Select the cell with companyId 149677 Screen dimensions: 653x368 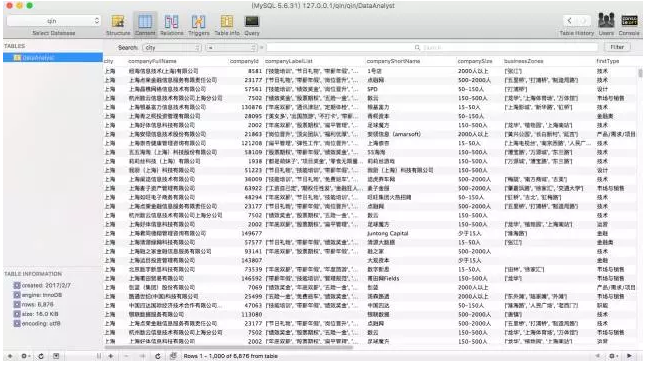(x=246, y=234)
